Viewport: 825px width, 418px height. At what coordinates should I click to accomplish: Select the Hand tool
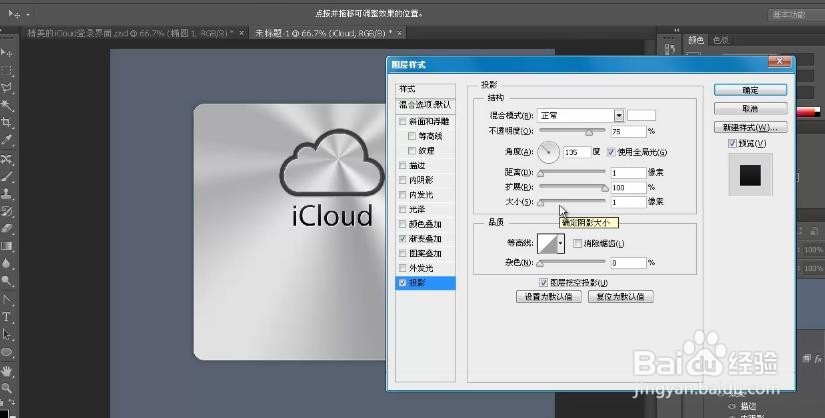(x=6, y=371)
